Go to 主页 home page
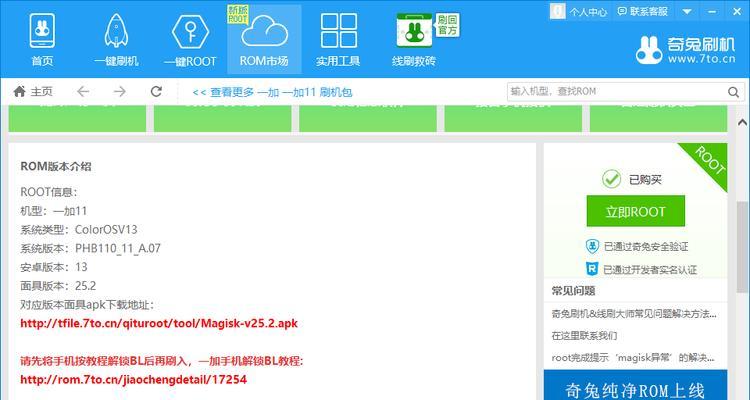This screenshot has width=750, height=400. 33,91
